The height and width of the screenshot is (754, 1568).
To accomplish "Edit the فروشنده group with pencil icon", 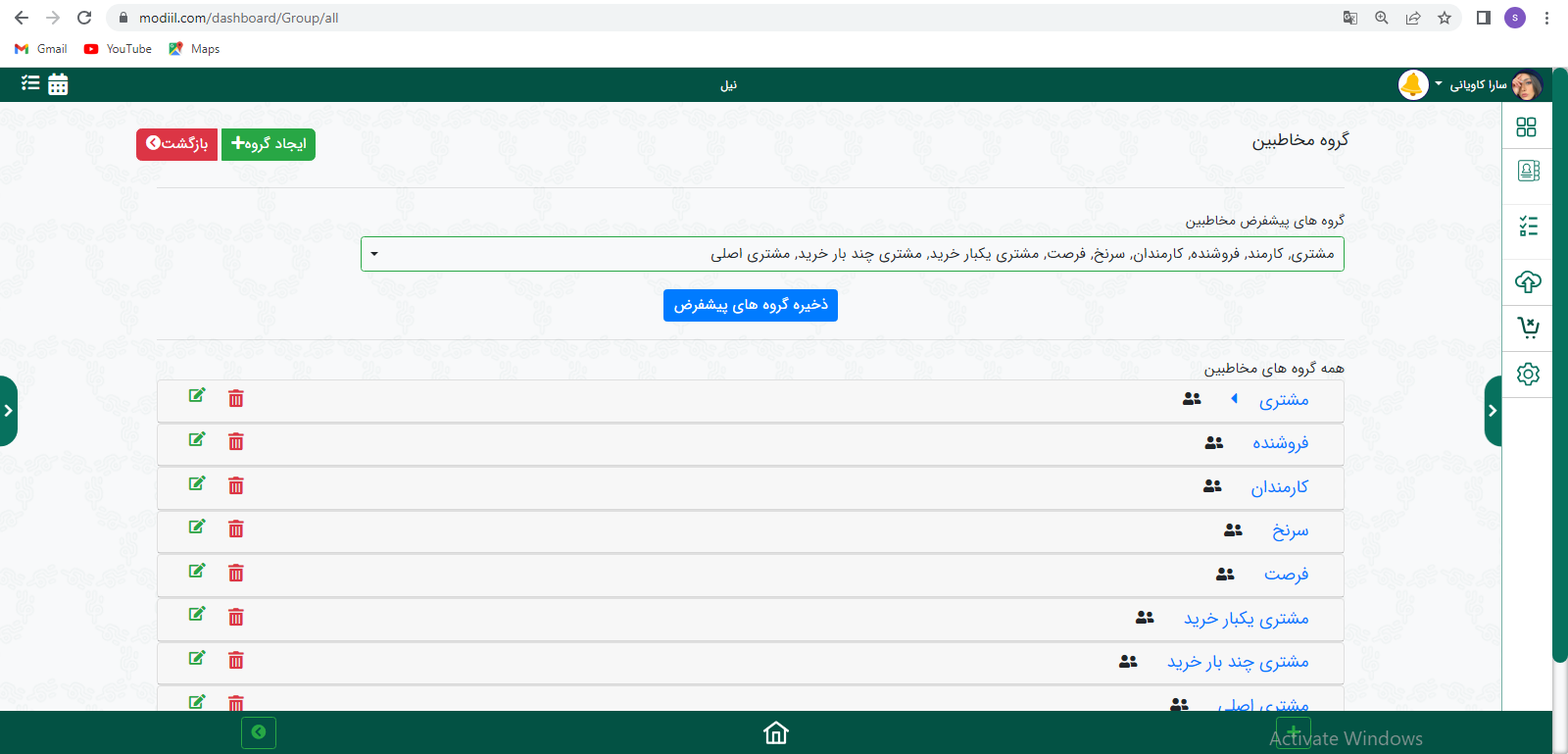I will (x=197, y=439).
